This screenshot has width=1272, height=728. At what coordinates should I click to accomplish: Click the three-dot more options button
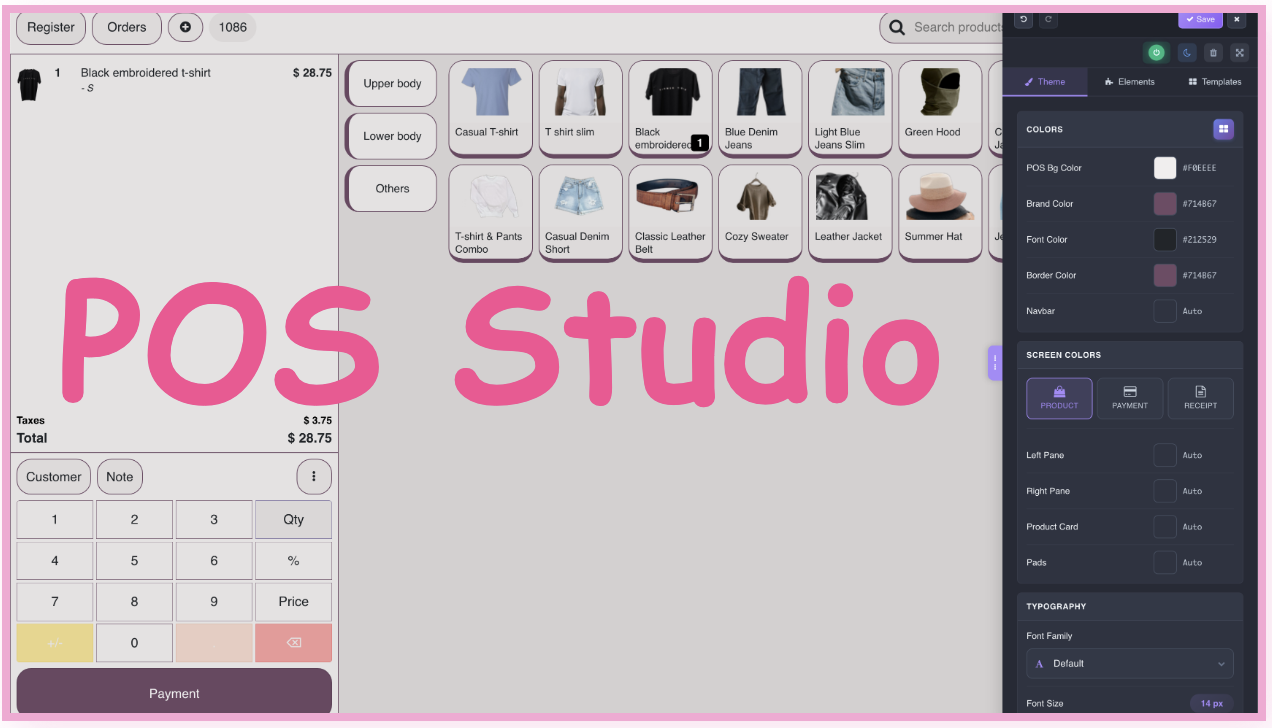[x=314, y=477]
